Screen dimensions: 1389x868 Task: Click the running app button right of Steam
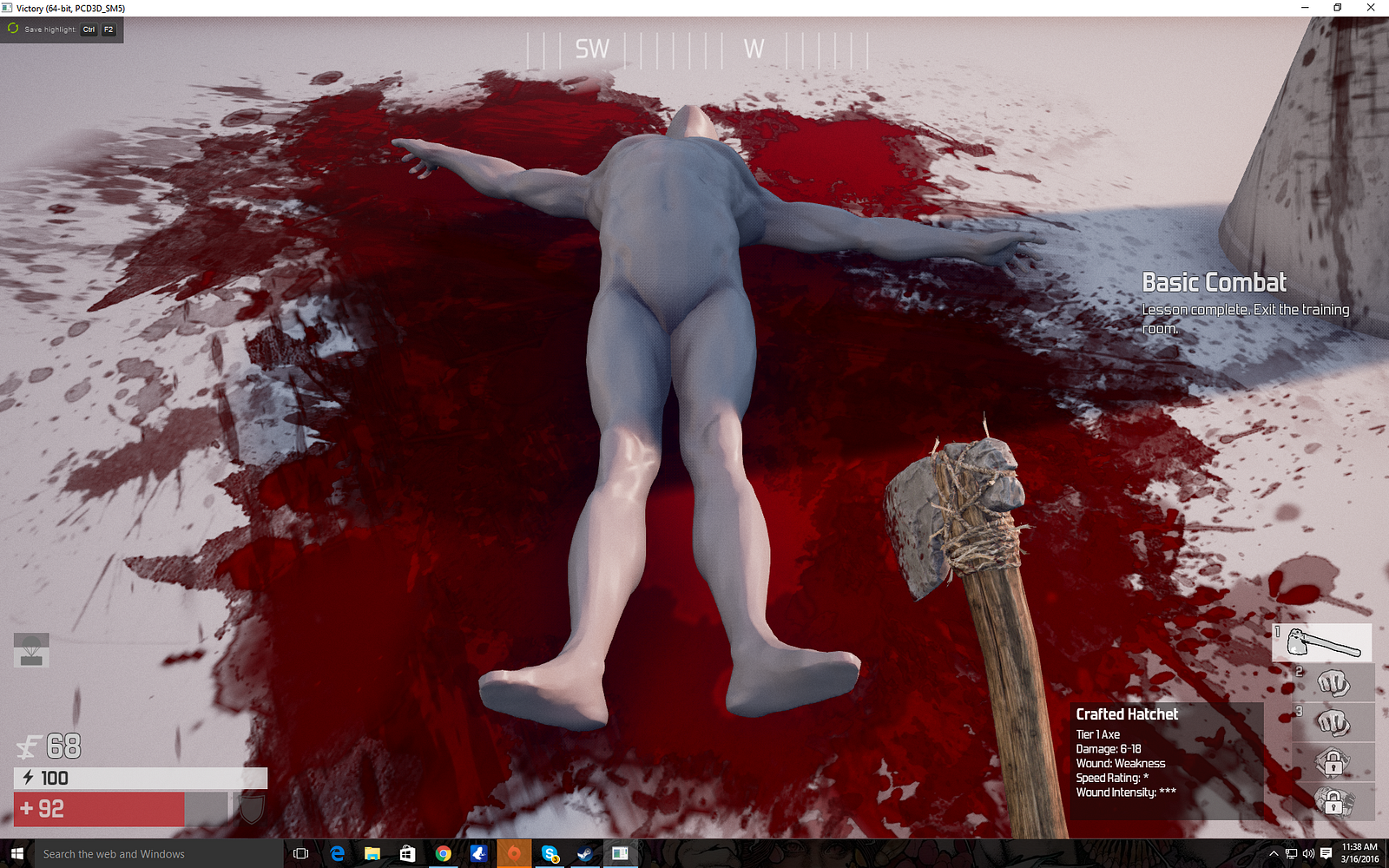(621, 853)
